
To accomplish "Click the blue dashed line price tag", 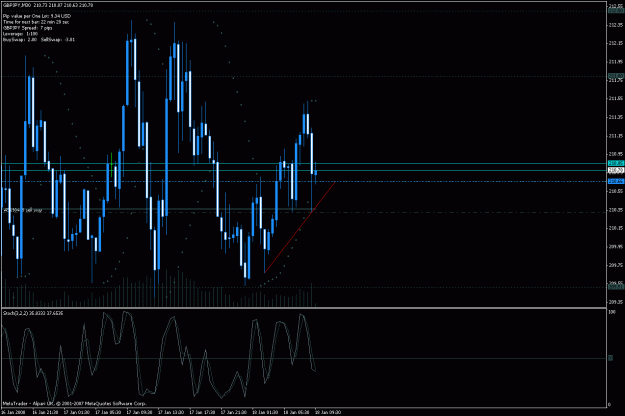I will 616,181.
